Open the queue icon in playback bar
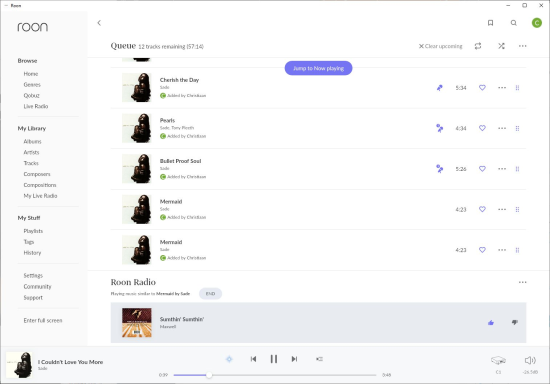This screenshot has height=384, width=550. point(319,359)
